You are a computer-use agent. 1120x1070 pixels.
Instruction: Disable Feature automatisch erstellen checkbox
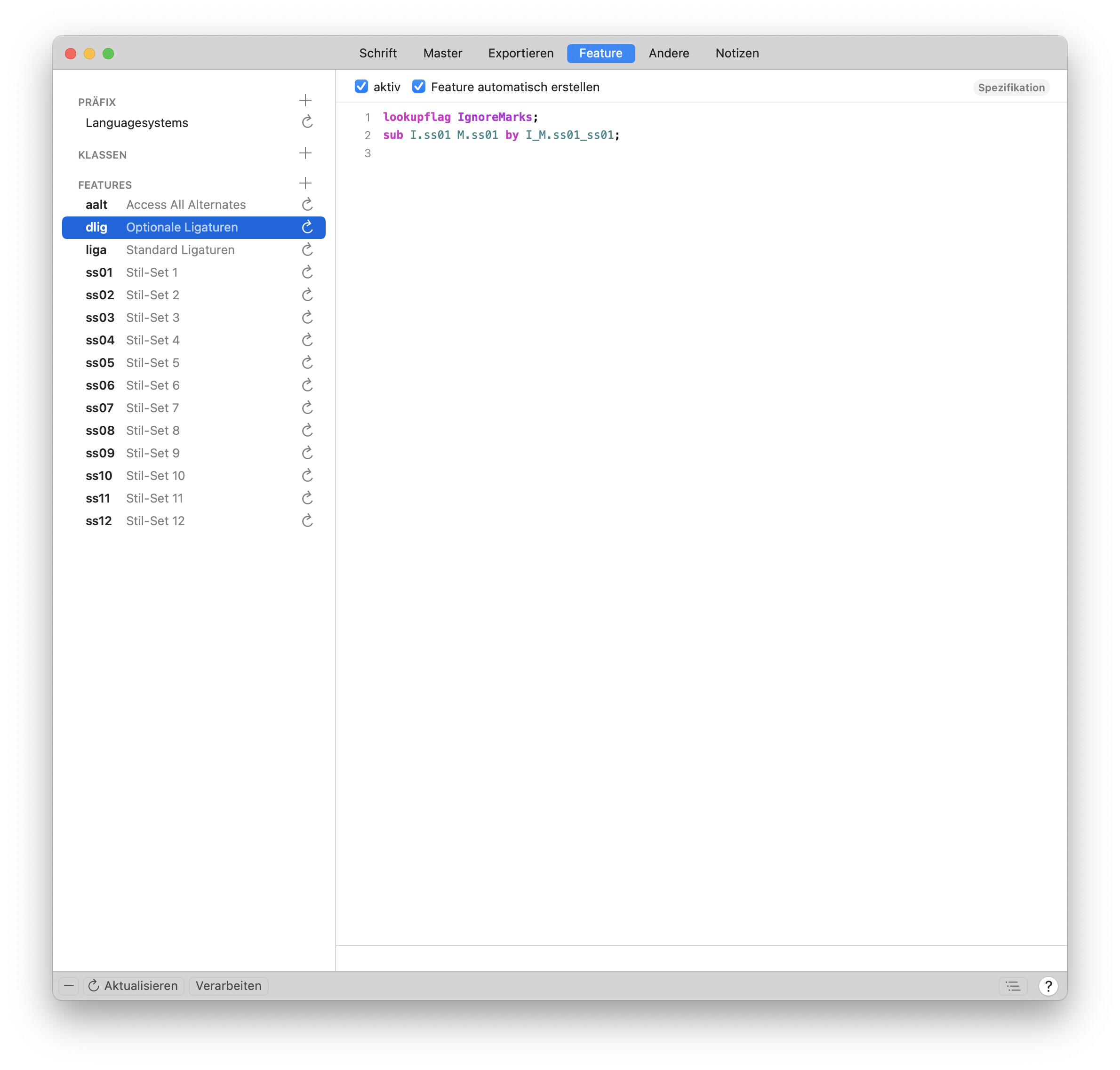click(x=419, y=87)
